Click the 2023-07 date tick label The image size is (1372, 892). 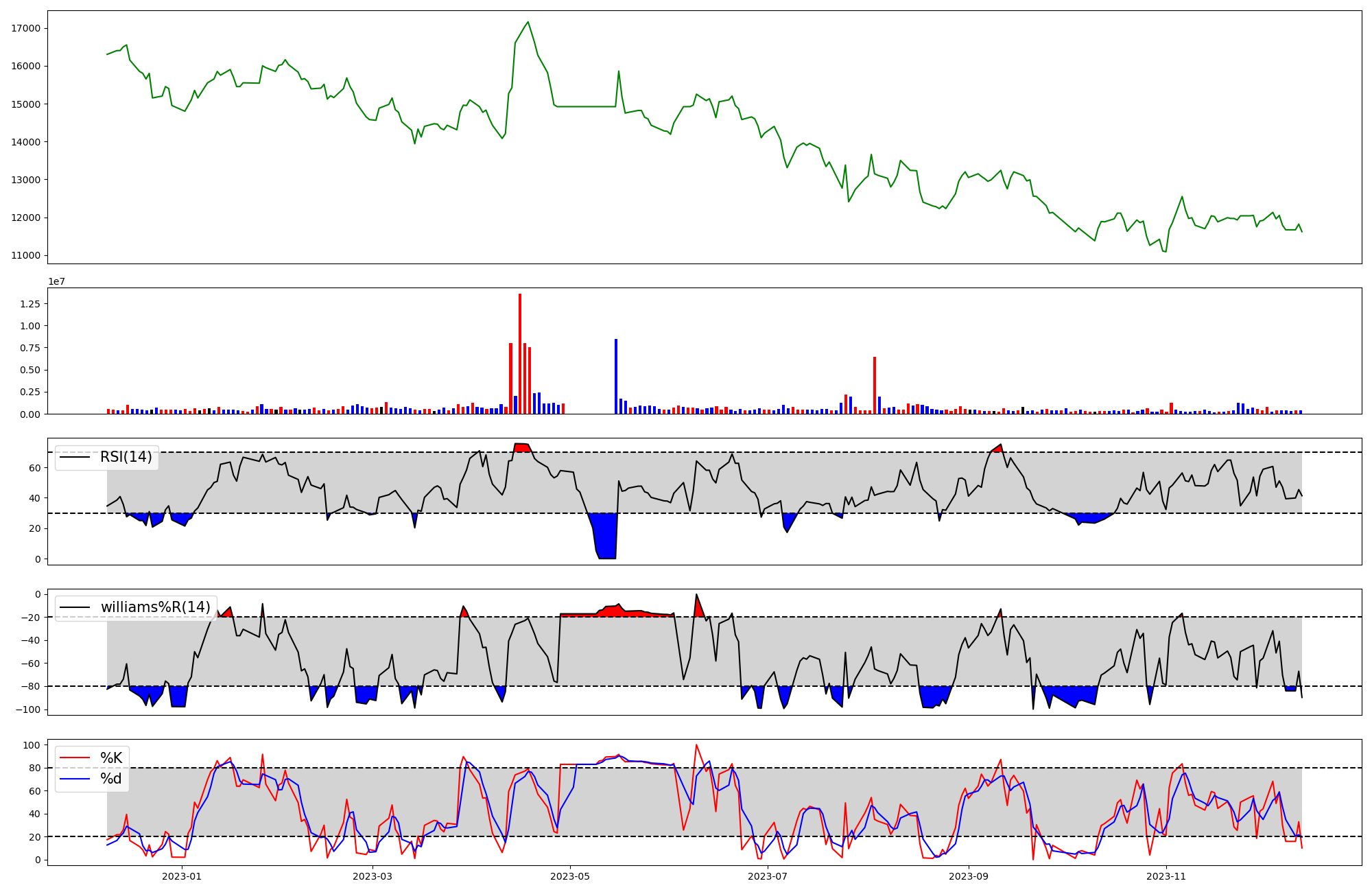pos(767,876)
